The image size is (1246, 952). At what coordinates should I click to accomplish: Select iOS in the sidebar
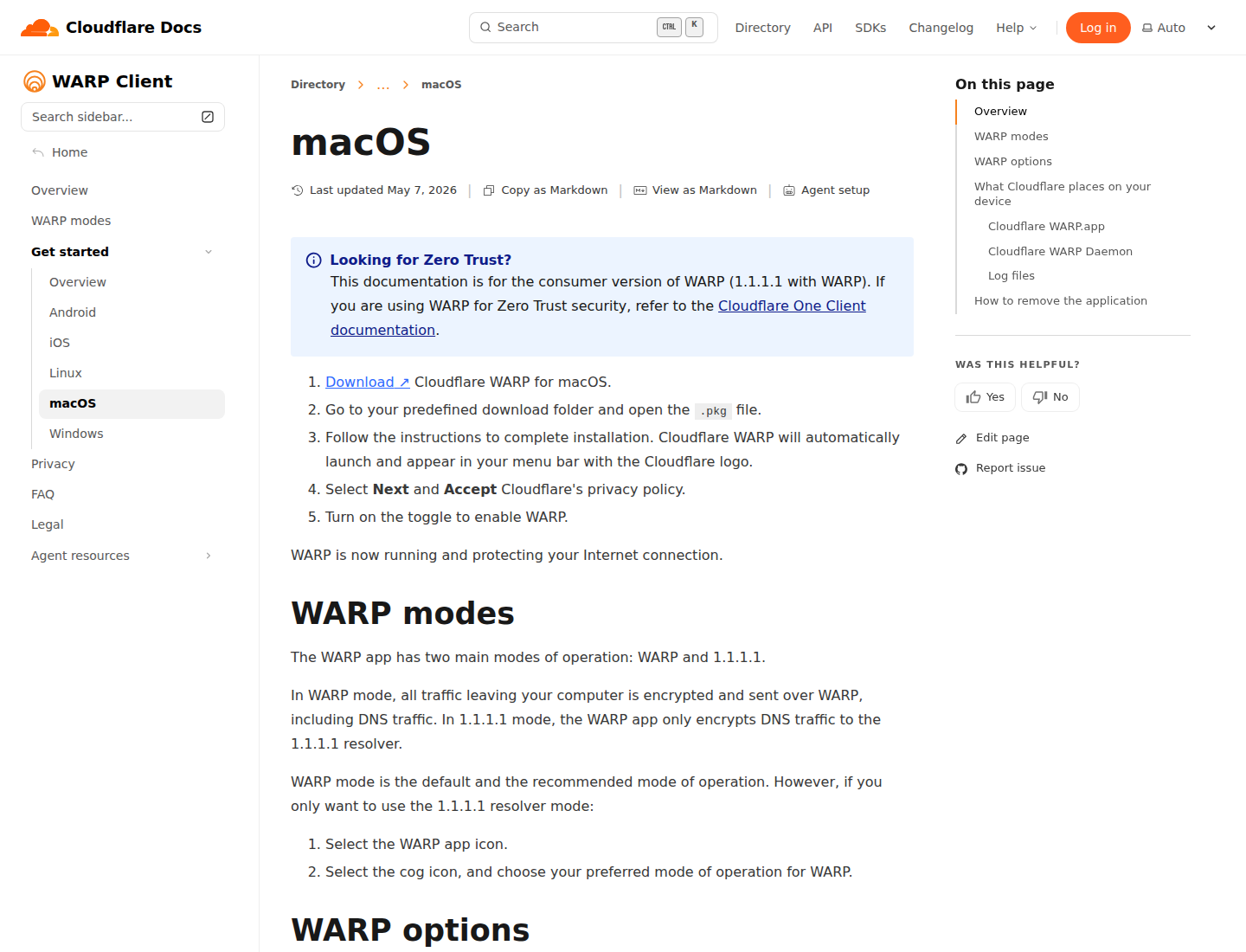click(132, 343)
